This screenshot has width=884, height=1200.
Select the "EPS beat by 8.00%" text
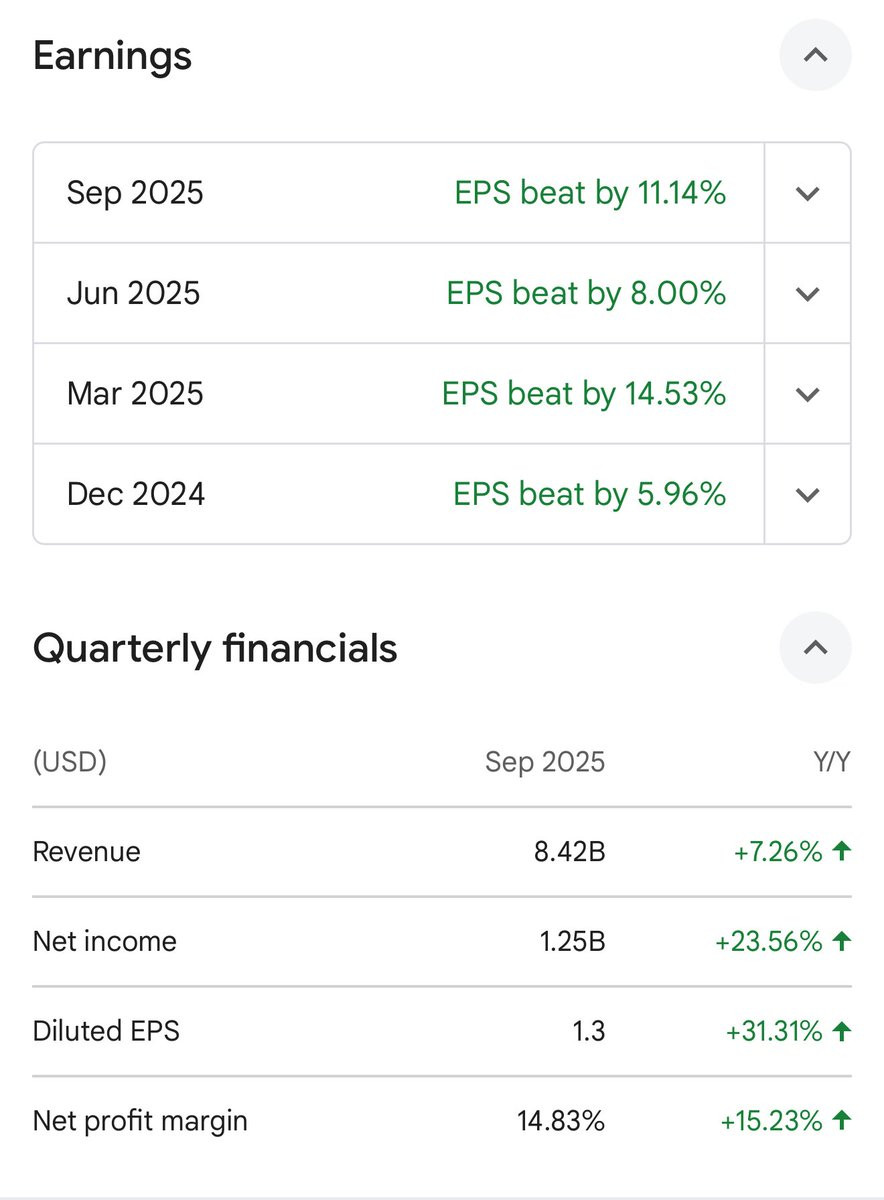(586, 294)
